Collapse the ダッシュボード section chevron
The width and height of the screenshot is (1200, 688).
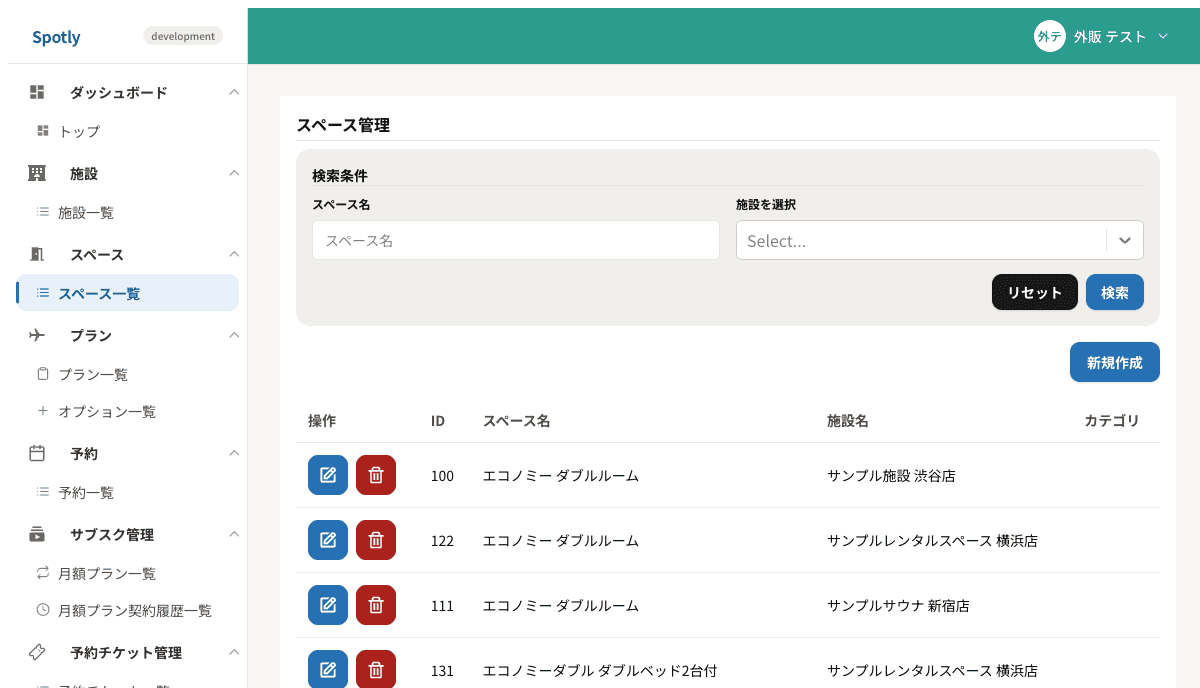pos(234,92)
